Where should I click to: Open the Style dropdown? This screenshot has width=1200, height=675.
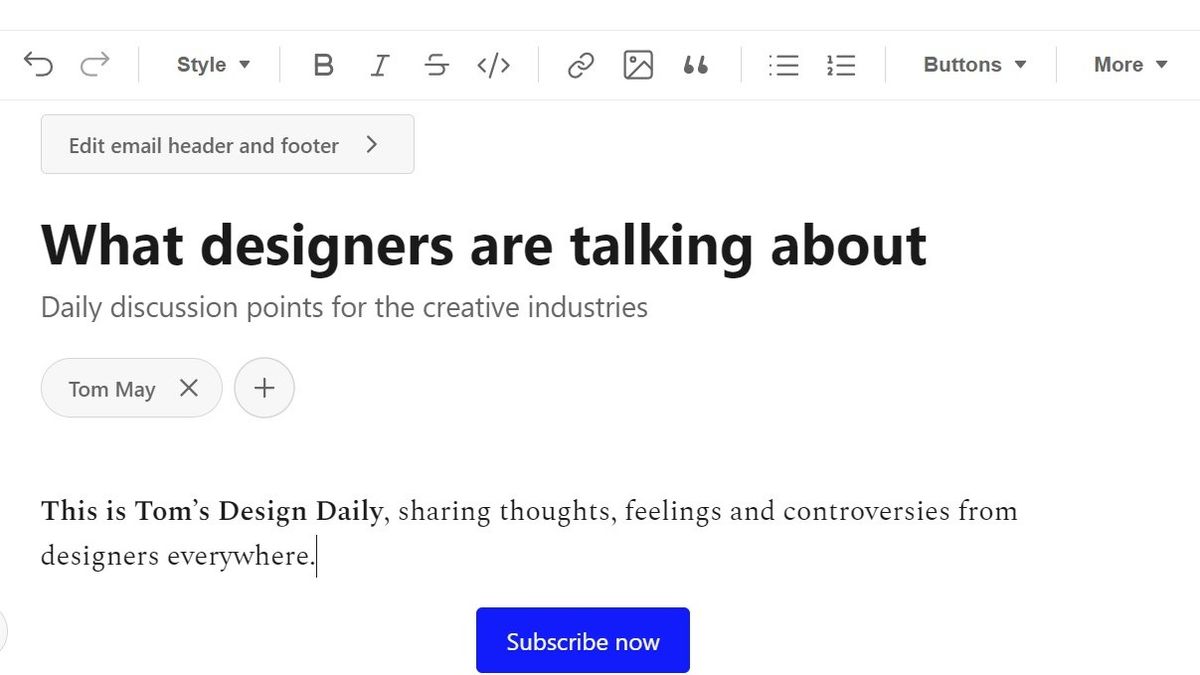coord(213,65)
